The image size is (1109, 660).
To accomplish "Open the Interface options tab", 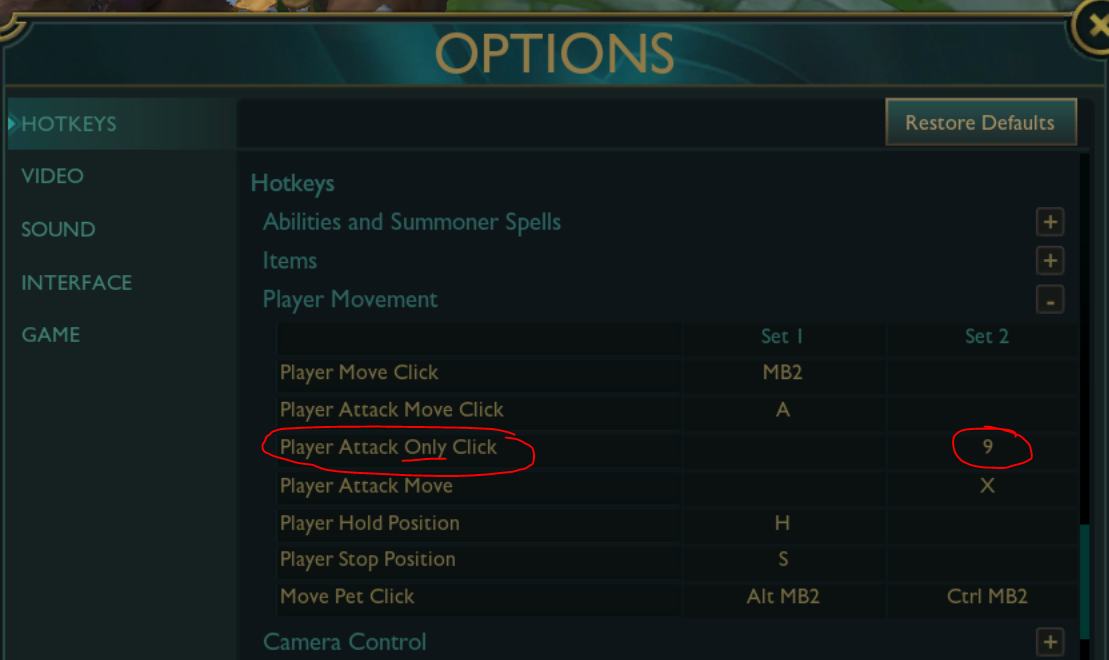I will pos(76,282).
